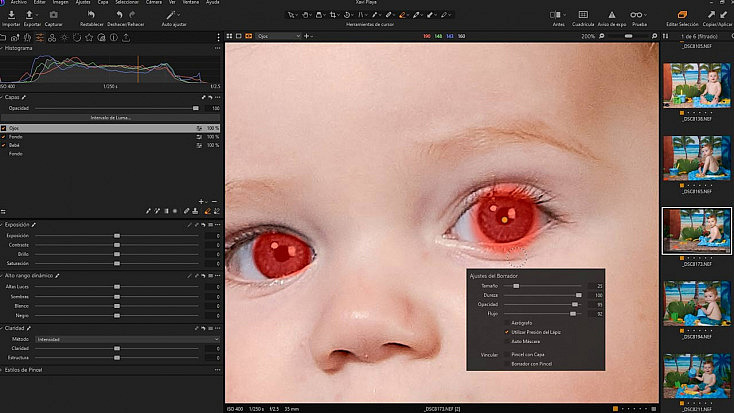The image size is (734, 413).
Task: Remove layer with minus button in Capas
Action: 214,202
